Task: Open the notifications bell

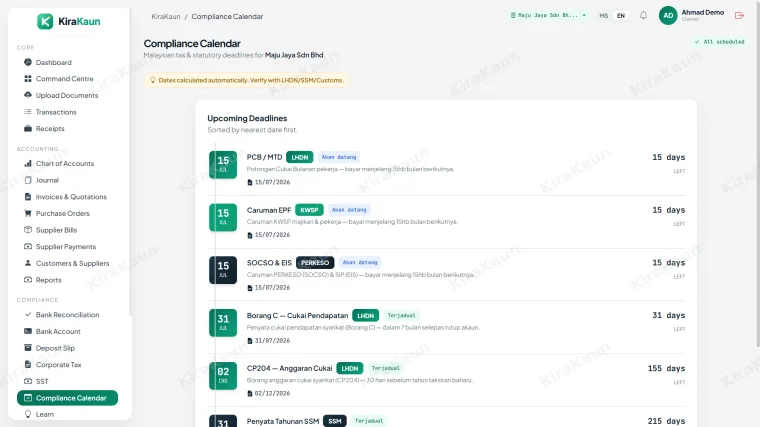Action: point(643,16)
